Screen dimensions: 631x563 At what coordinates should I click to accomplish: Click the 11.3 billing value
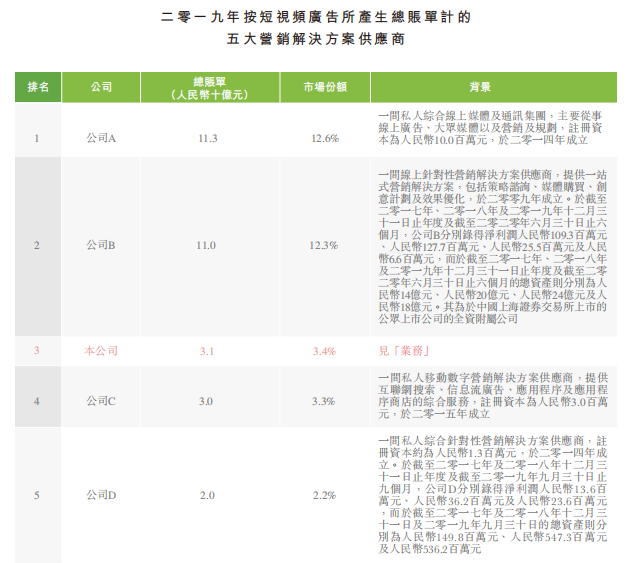tap(208, 139)
